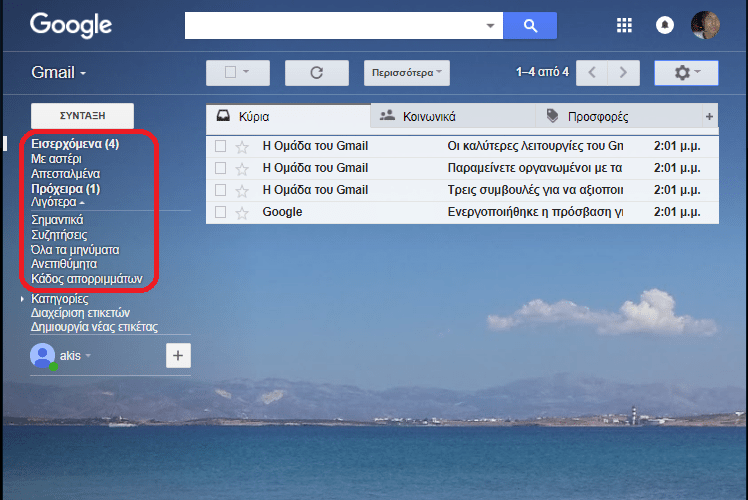Star the 'Τρεις συμβουλές' message
This screenshot has width=748, height=500.
coord(242,191)
